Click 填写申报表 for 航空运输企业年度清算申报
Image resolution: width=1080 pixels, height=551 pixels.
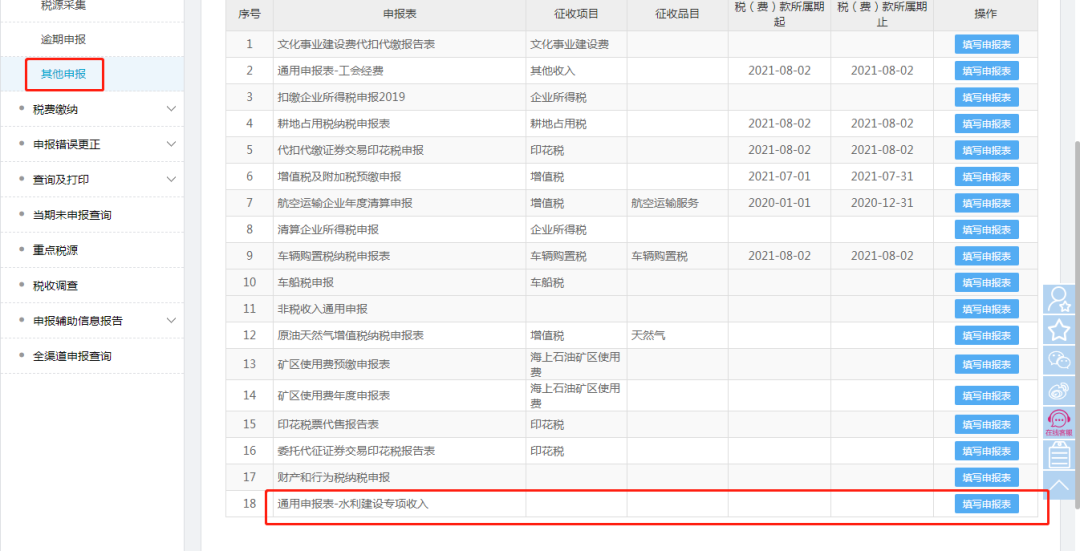[x=986, y=203]
